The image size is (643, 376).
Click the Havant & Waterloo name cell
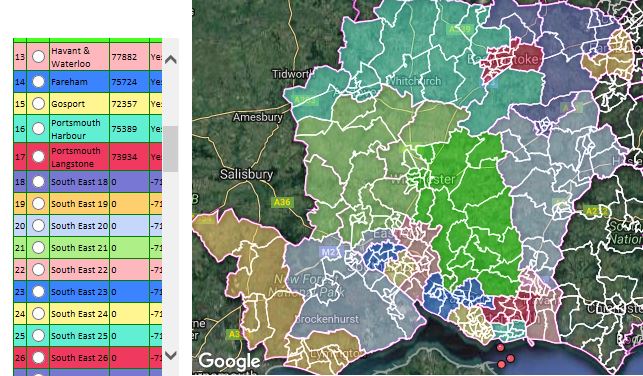[x=80, y=57]
